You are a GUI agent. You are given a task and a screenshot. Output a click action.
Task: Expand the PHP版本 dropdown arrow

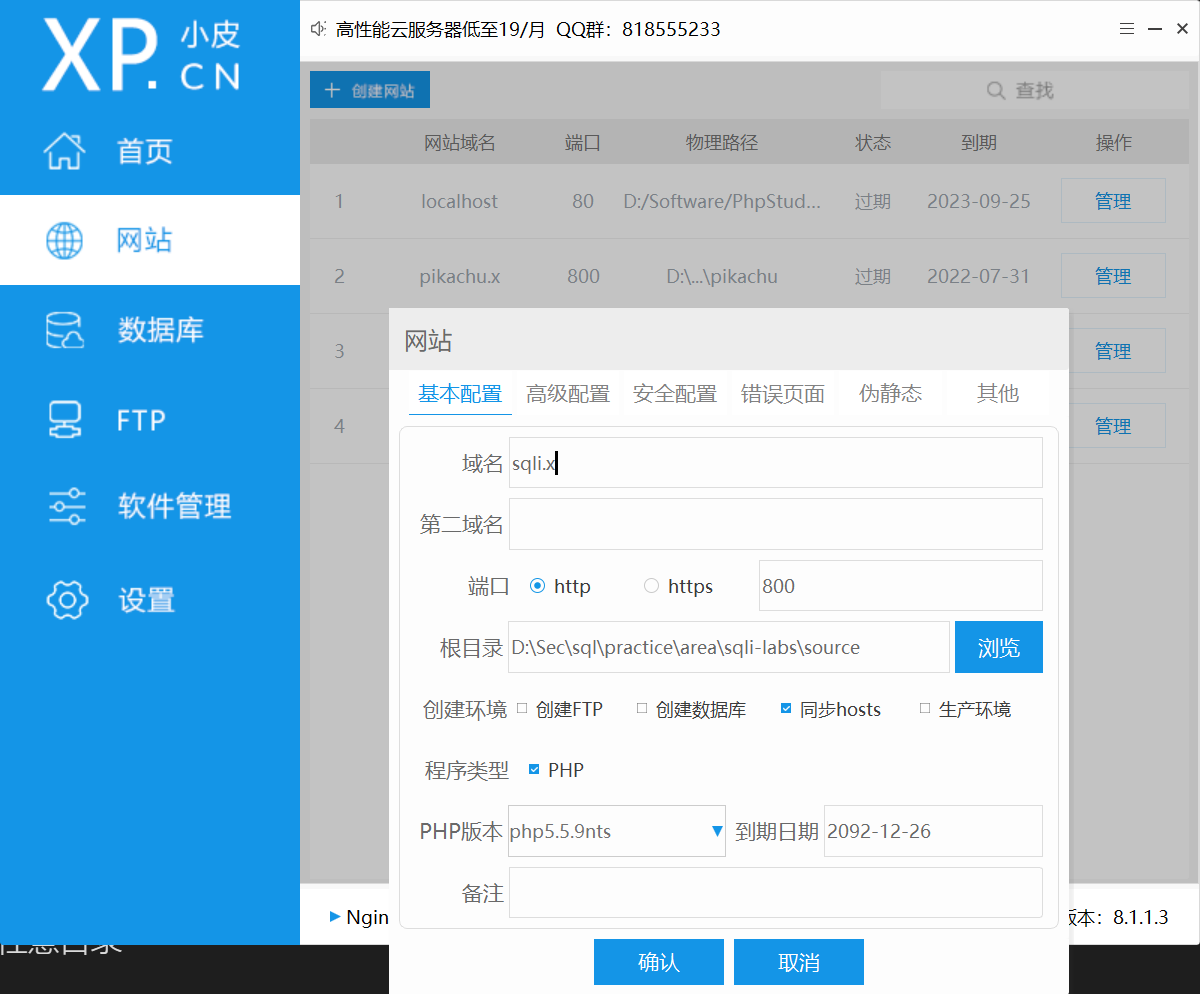point(717,831)
